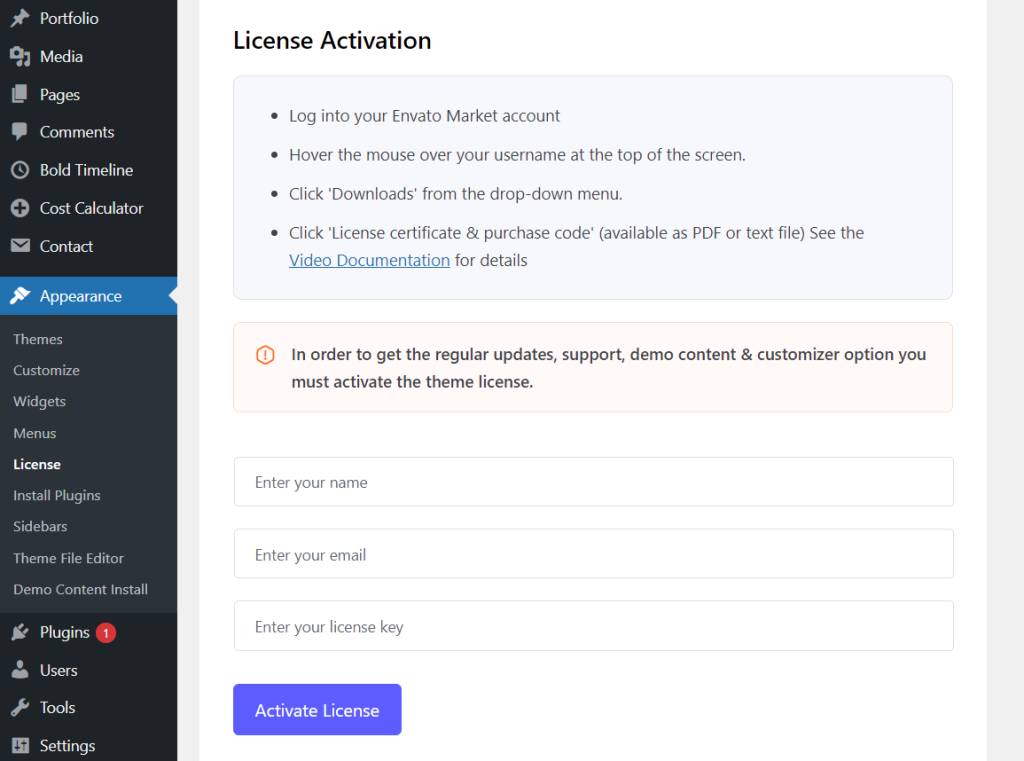Select Themes under Appearance
1024x761 pixels.
(x=37, y=339)
